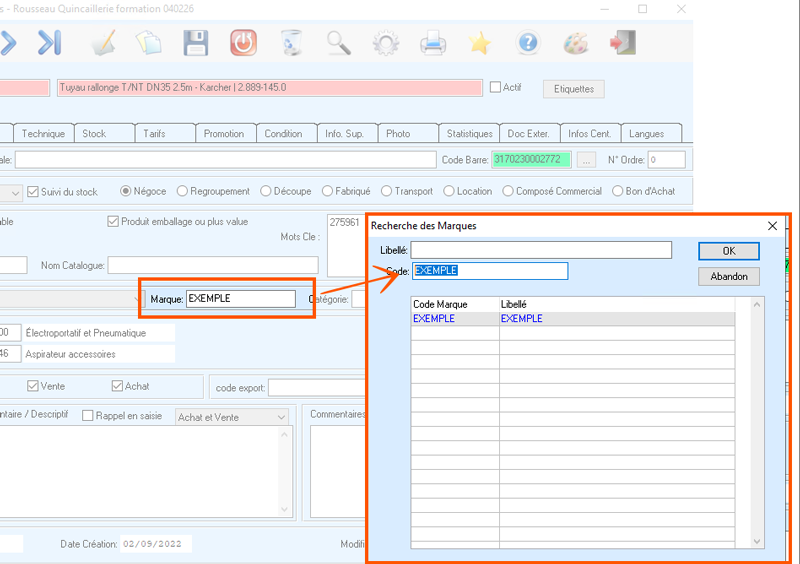This screenshot has height=564, width=800.
Task: Toggle the Vente checkbox
Action: (33, 386)
